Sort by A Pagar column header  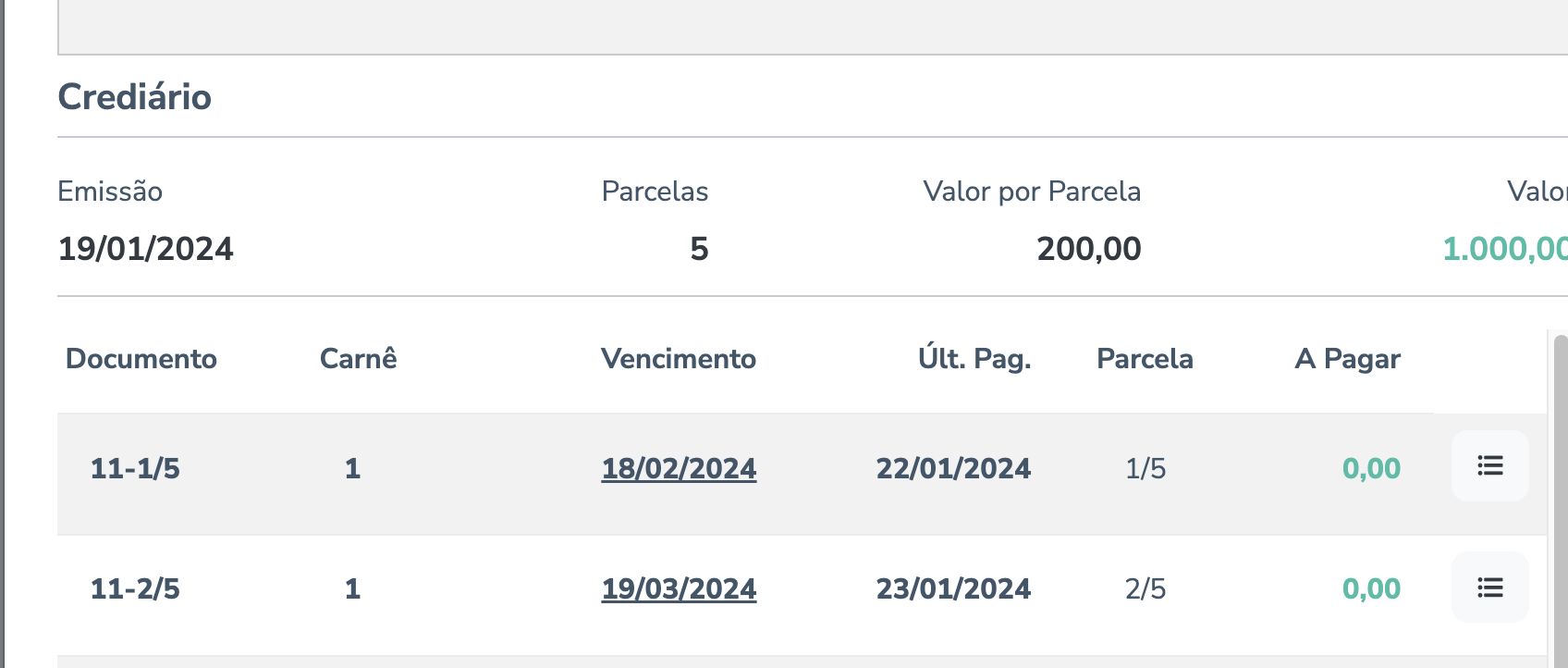[1347, 359]
